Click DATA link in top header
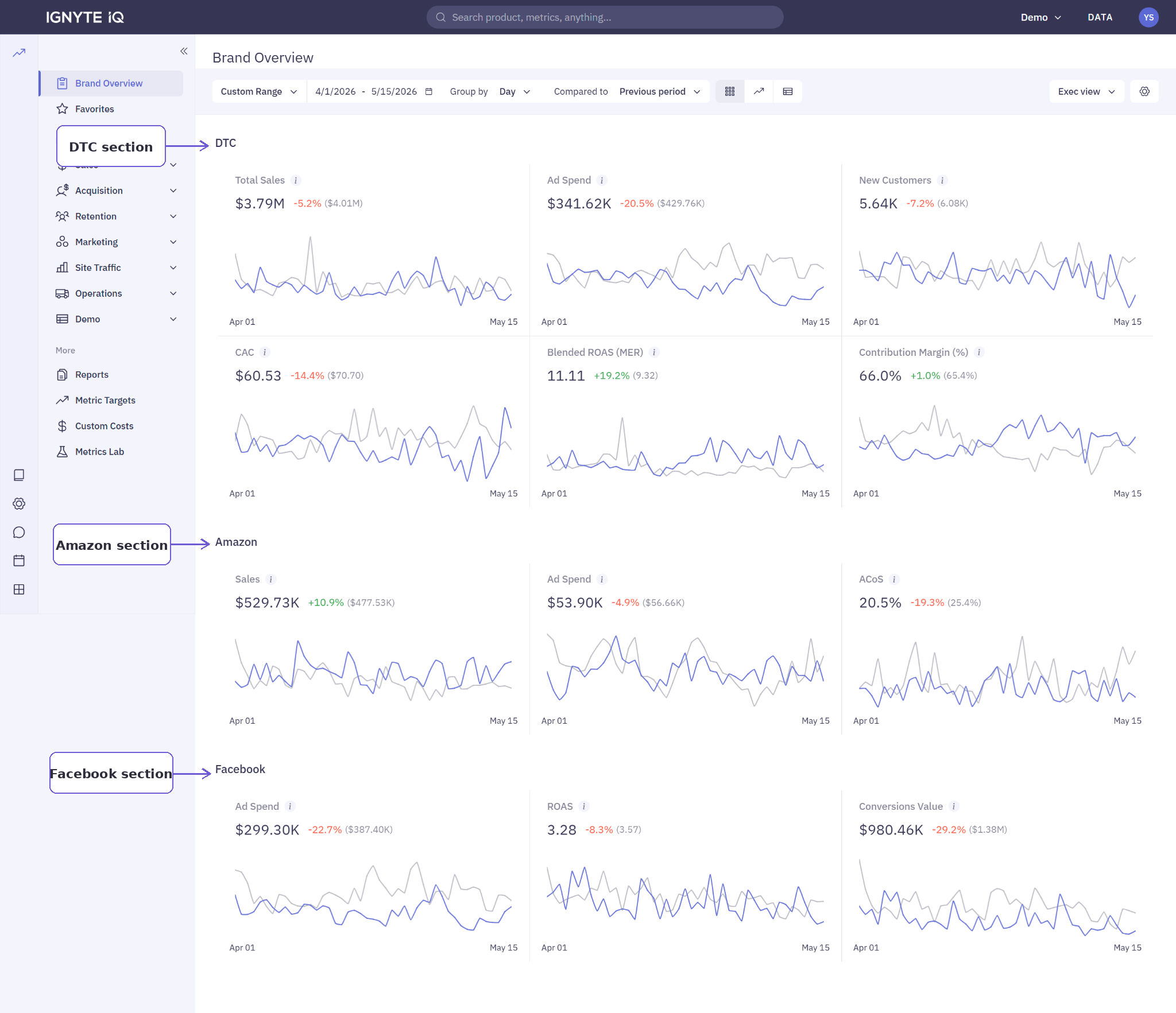1176x1013 pixels. [x=1100, y=17]
